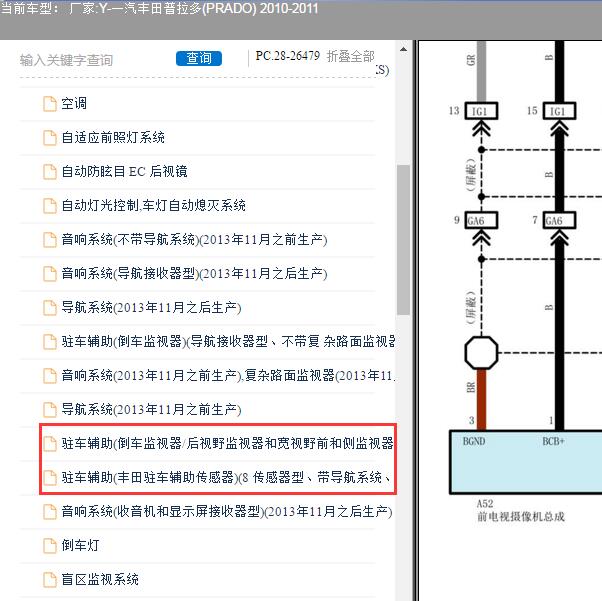
Task: Select 音响系统(不带导航系统)(2013年11月之前生产)
Action: pos(194,240)
